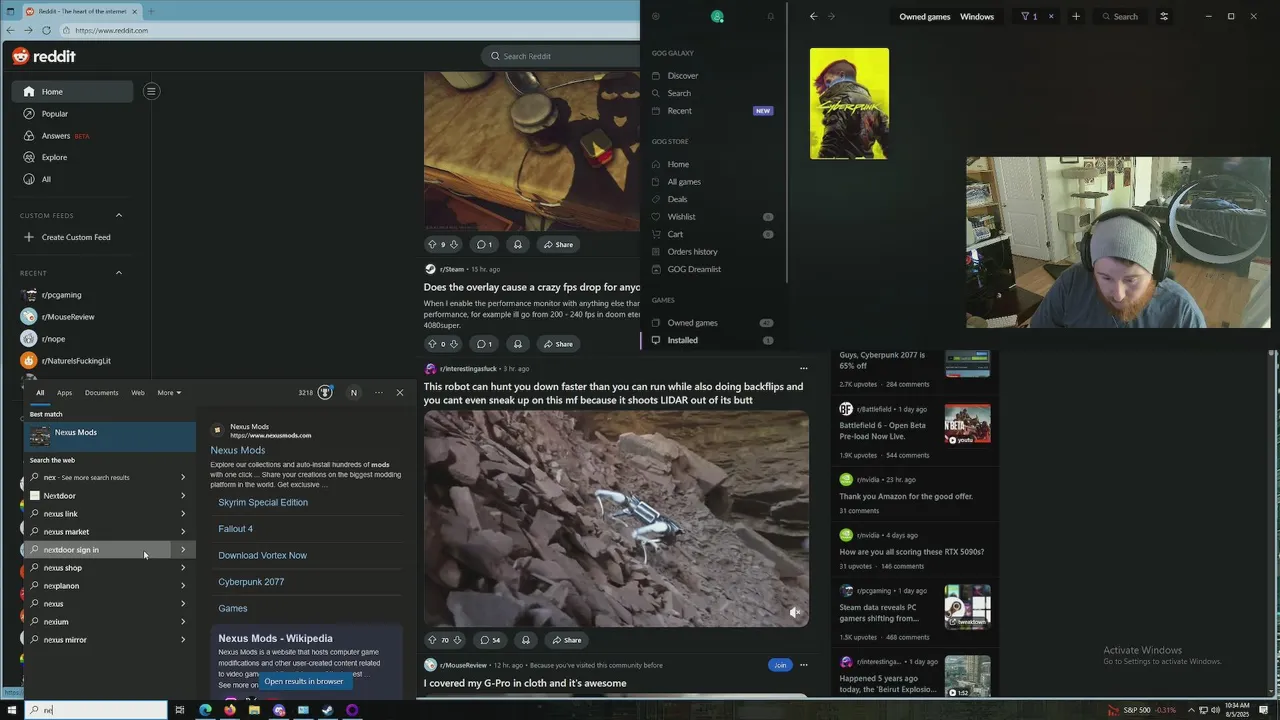
Task: Expand the nexus market suggestion arrow
Action: [183, 532]
